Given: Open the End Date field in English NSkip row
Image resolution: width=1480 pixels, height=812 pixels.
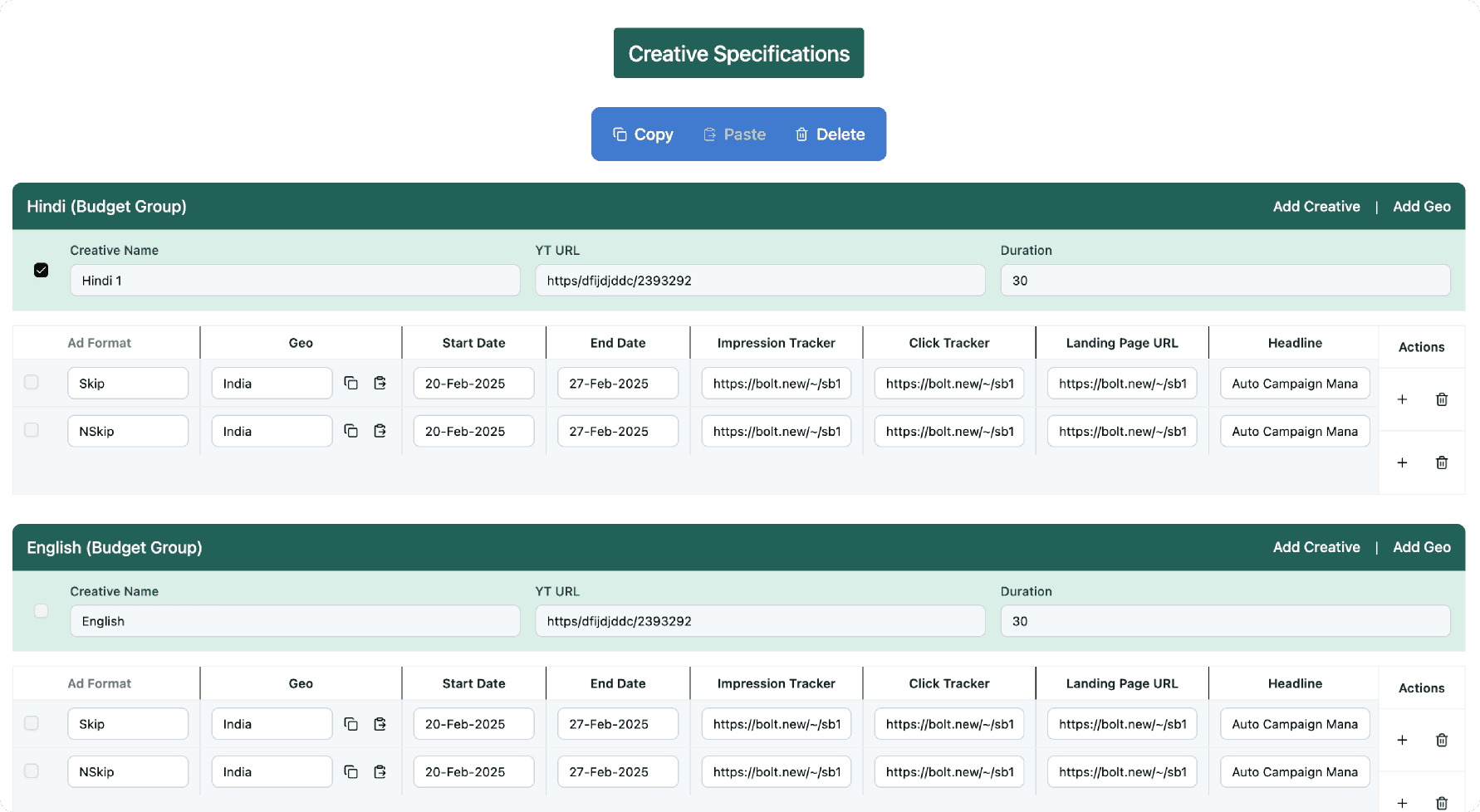Looking at the screenshot, I should (617, 771).
